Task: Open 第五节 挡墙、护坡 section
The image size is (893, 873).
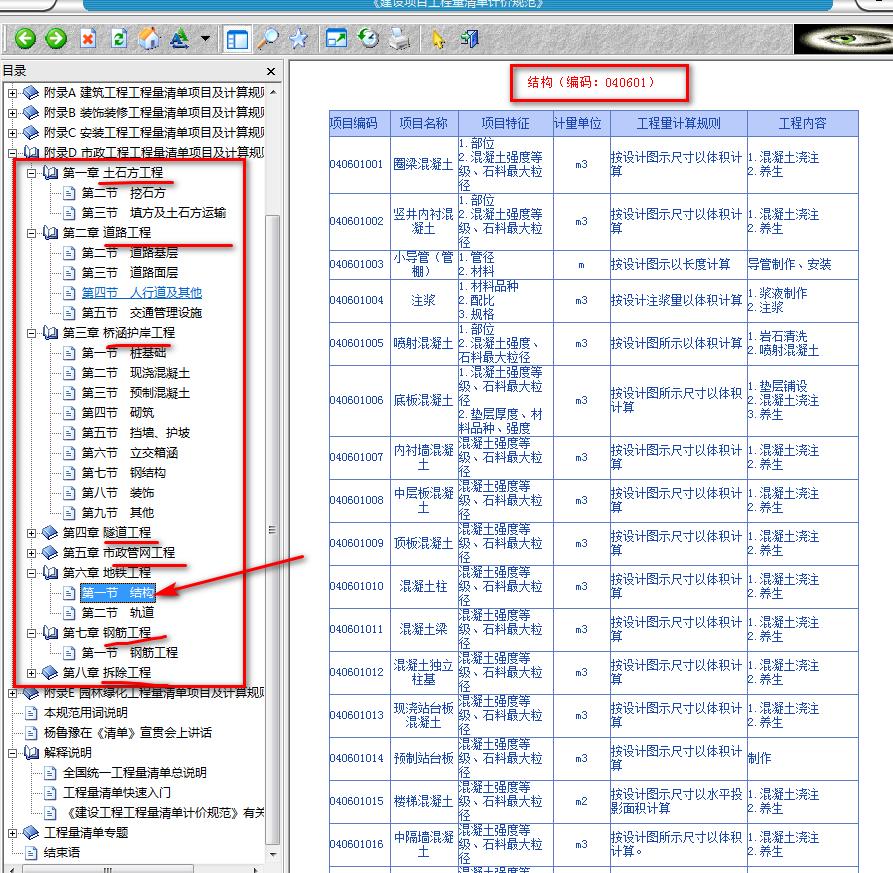Action: coord(136,433)
